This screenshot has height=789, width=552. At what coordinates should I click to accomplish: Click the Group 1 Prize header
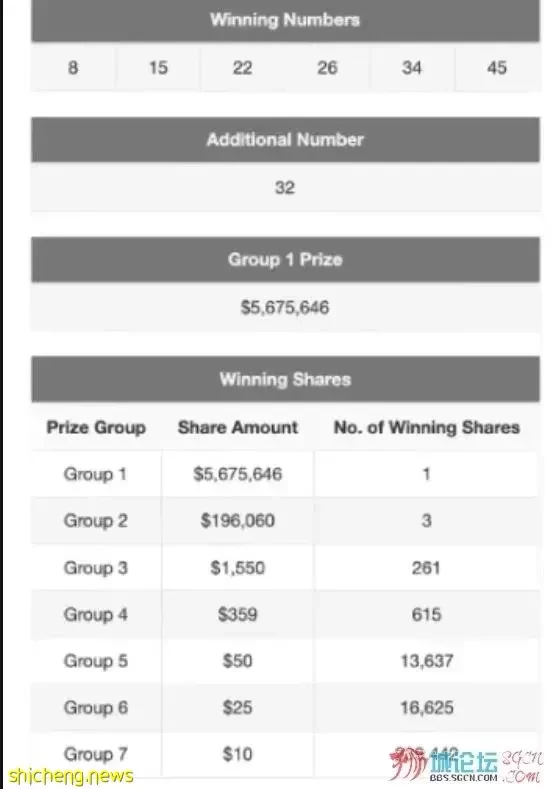click(285, 259)
